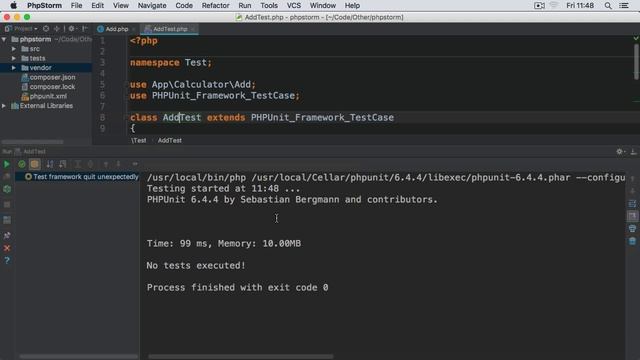Toggle show ignored tests orange icon

(35, 164)
